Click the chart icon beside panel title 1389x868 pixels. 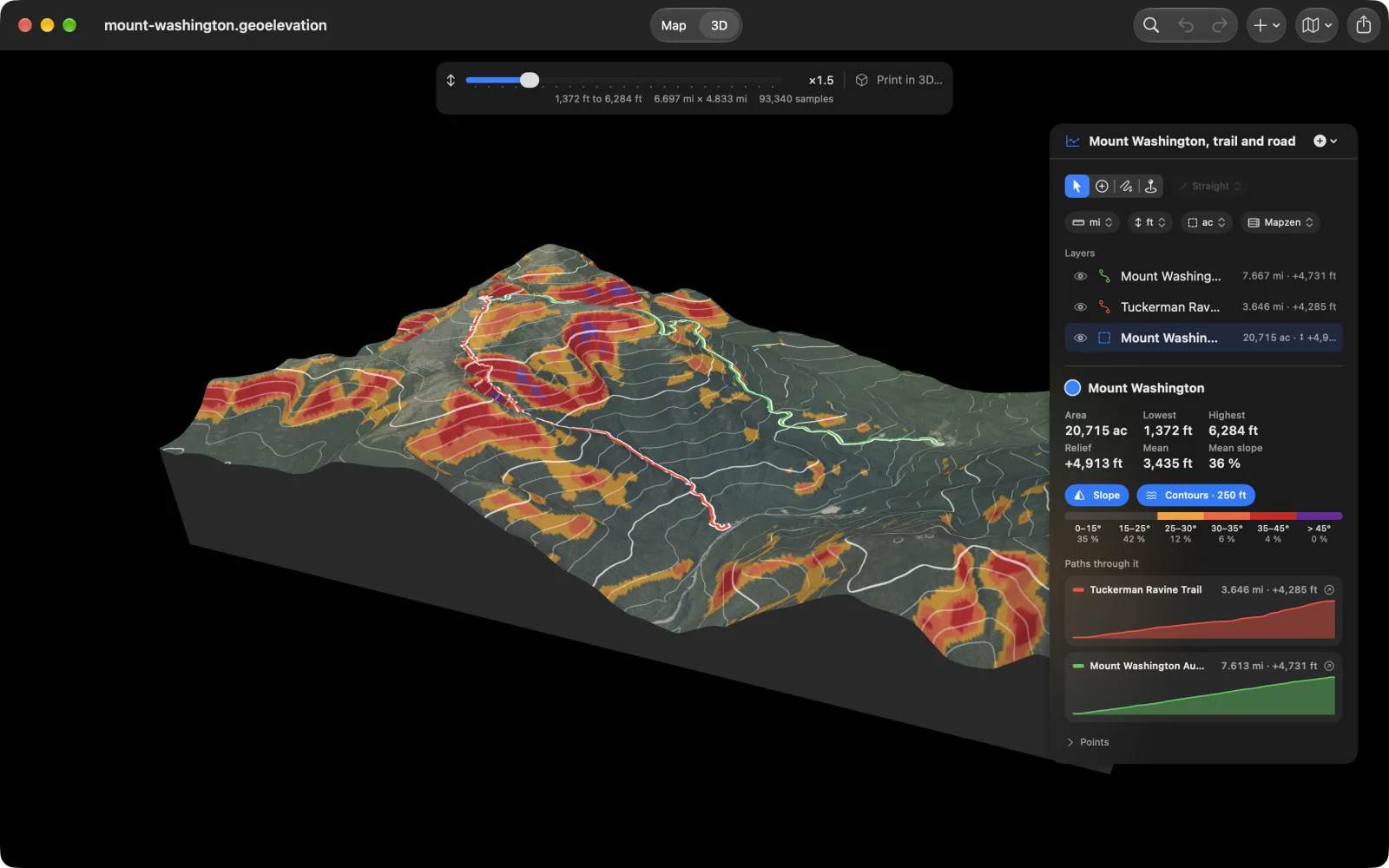[1073, 141]
